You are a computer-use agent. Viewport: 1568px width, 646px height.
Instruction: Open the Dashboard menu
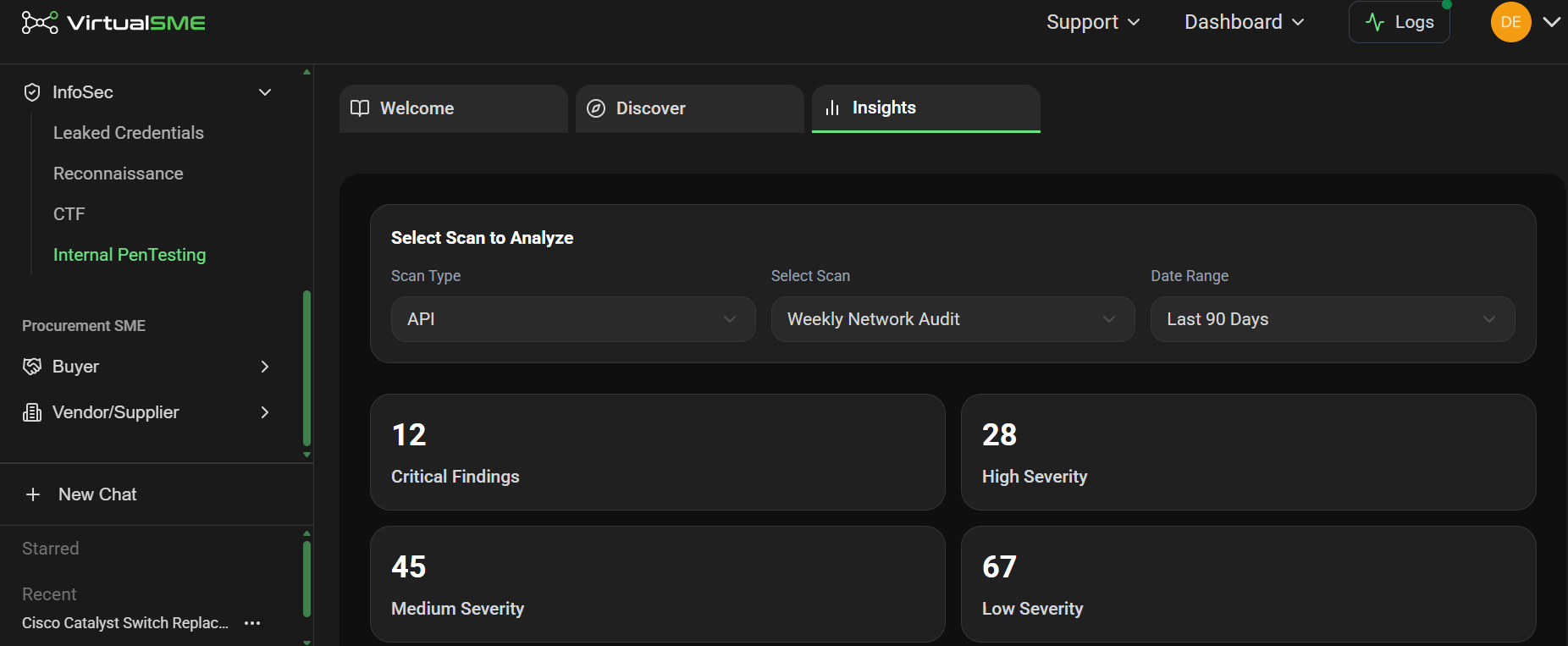point(1244,22)
